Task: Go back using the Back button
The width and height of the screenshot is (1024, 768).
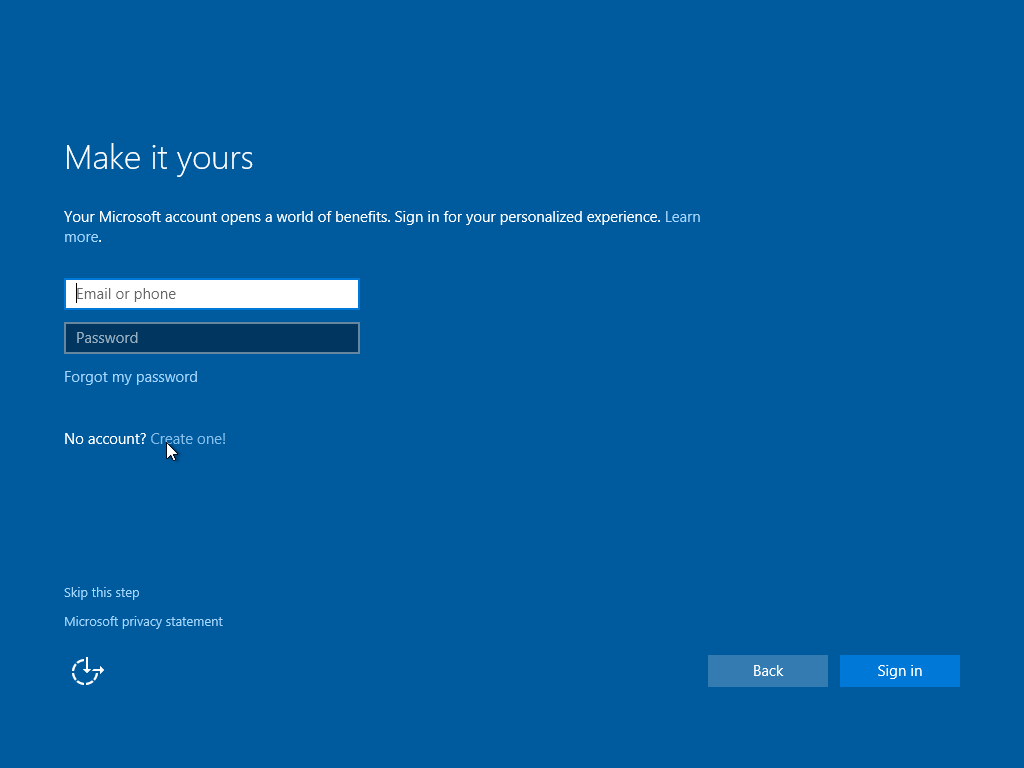Action: tap(767, 670)
